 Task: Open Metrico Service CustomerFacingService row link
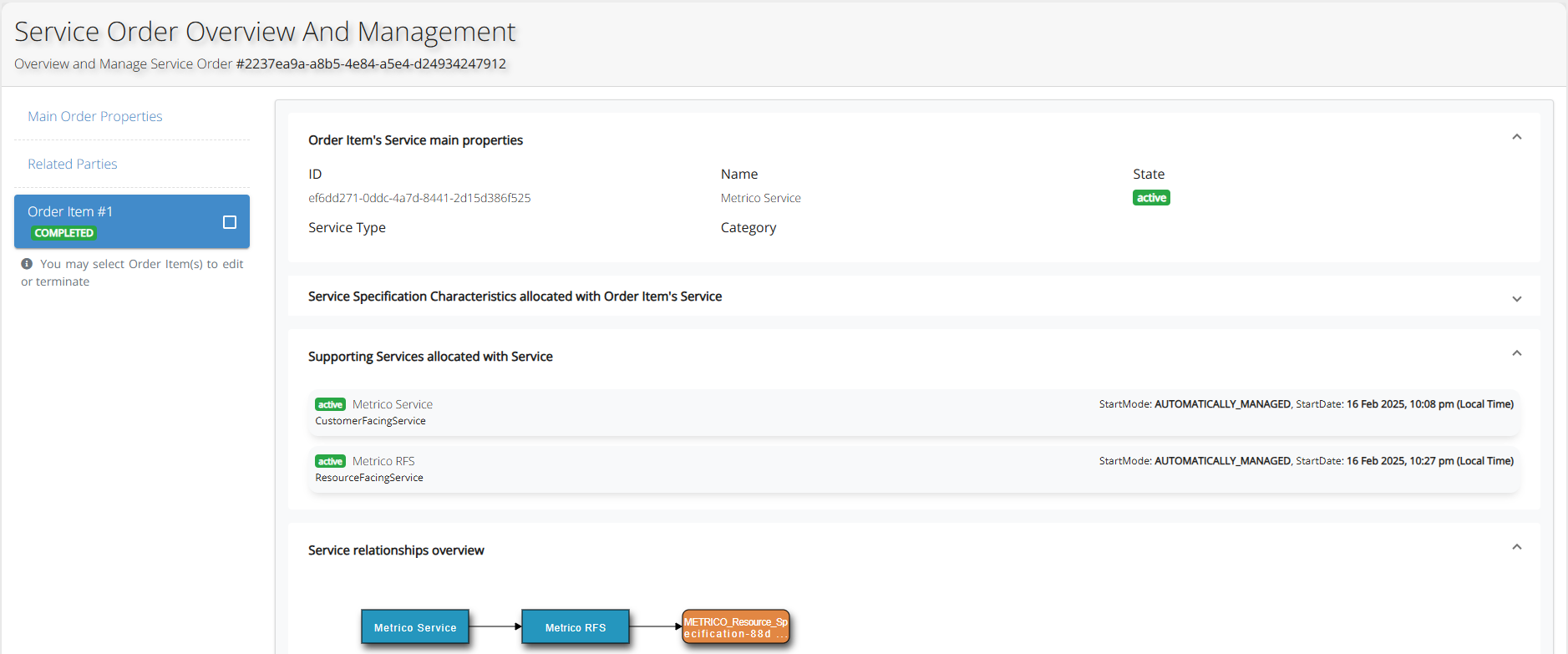pyautogui.click(x=392, y=404)
